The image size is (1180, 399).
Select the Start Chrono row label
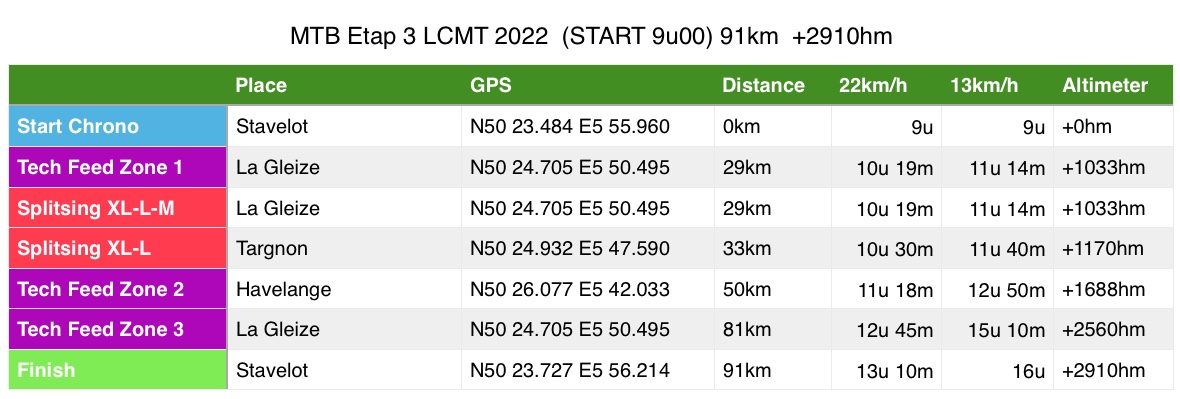click(x=118, y=126)
